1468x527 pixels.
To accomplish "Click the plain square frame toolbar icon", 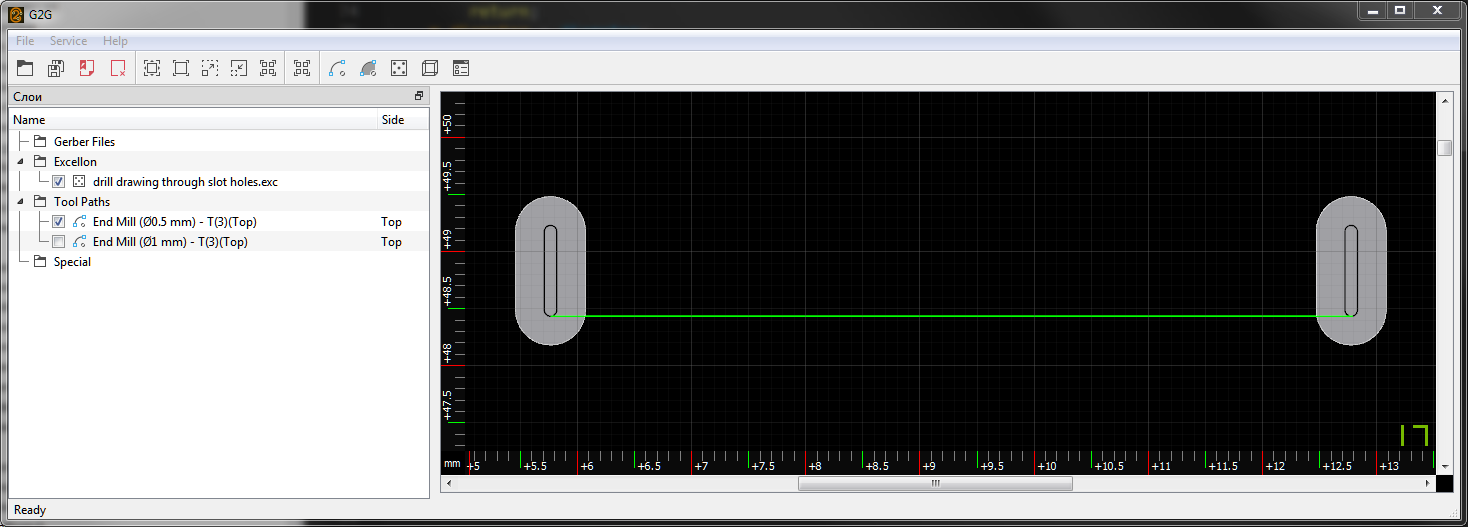I will pos(181,68).
